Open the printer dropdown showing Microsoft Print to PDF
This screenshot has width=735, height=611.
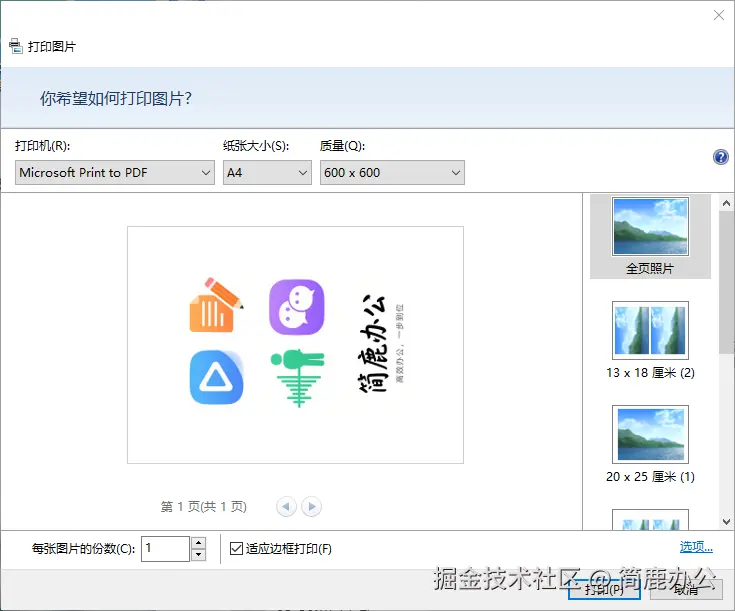coord(115,173)
